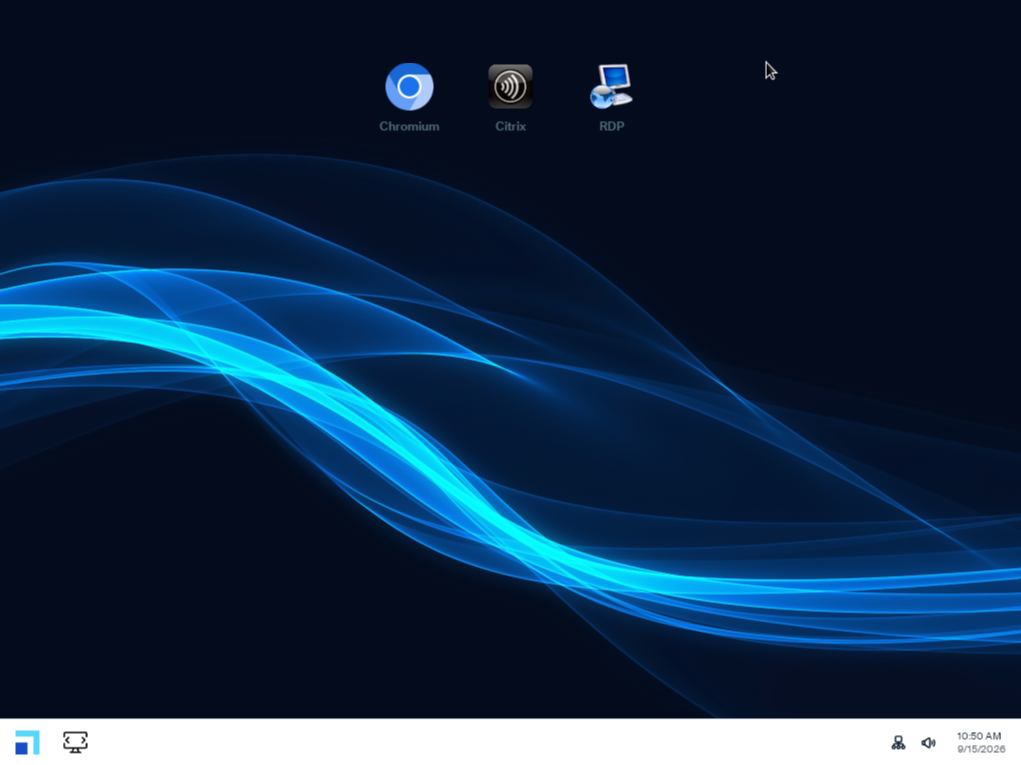Click the volume speaker tray icon
This screenshot has width=1021, height=765.
click(x=929, y=742)
